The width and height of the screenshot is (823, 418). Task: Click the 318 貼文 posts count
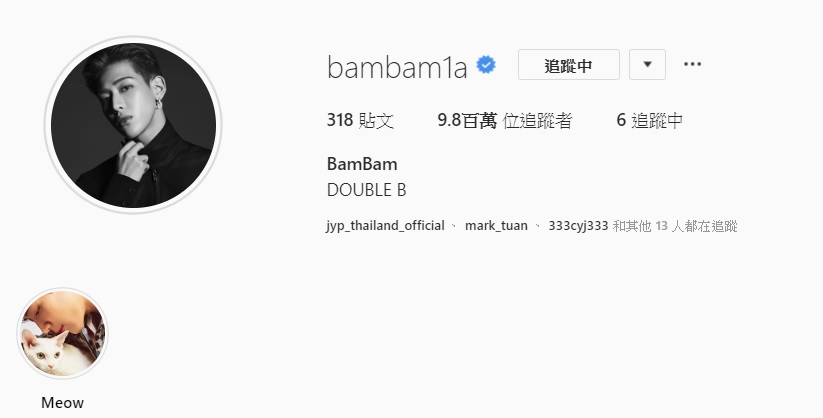(360, 121)
